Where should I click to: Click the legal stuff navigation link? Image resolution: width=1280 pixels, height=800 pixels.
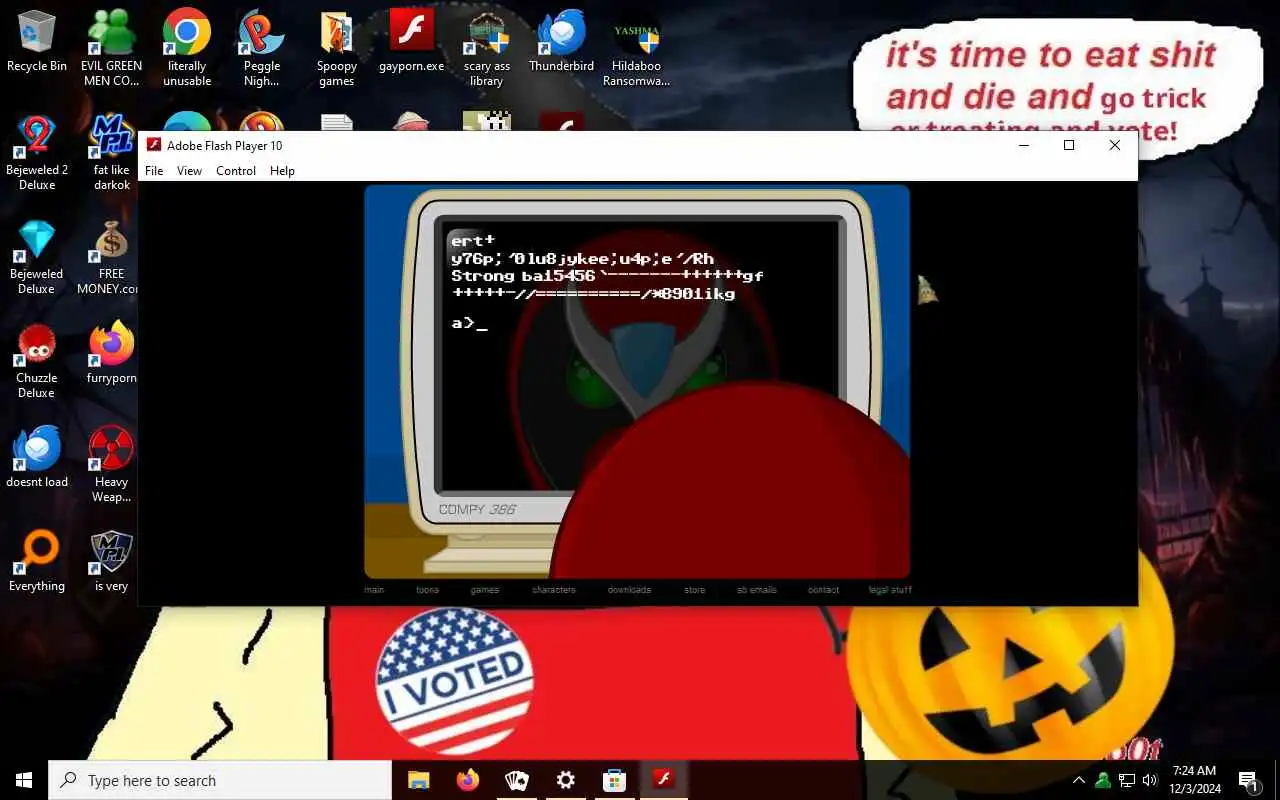pos(890,590)
